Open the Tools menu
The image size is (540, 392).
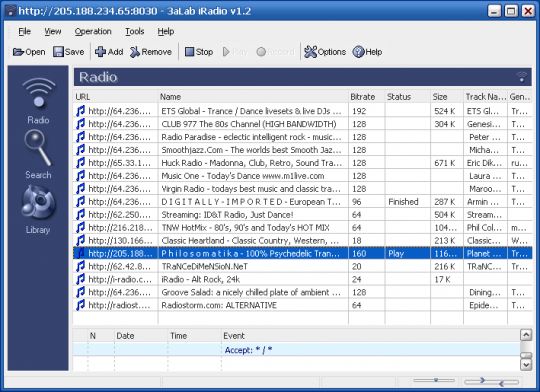(x=134, y=31)
